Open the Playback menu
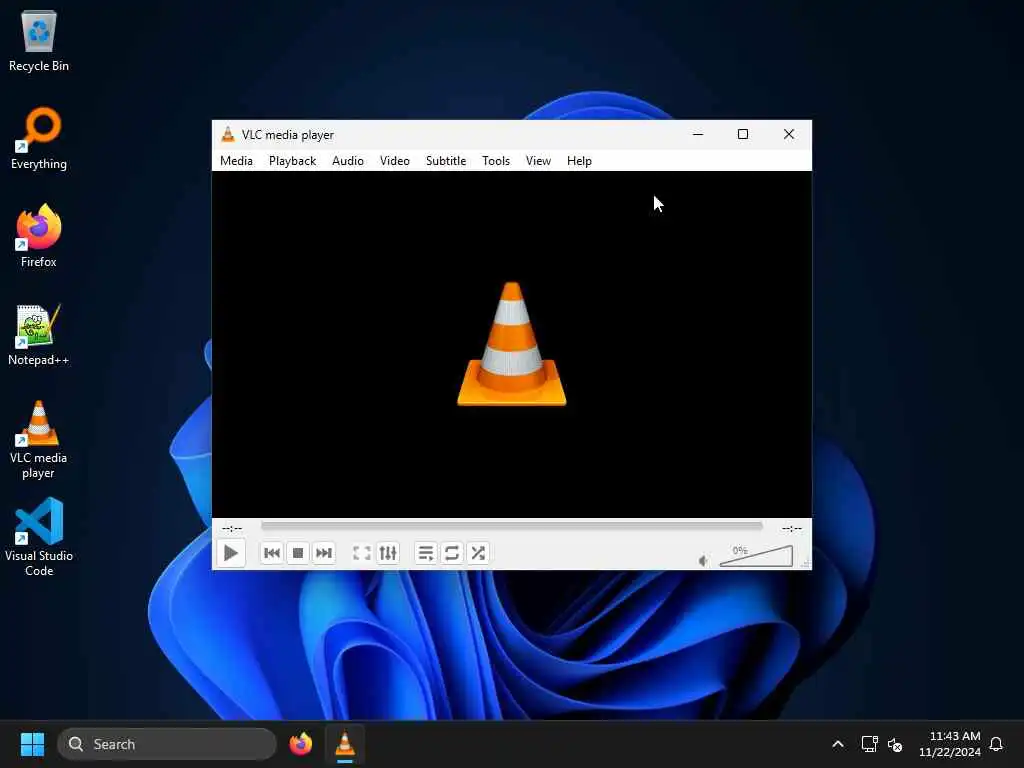1024x768 pixels. click(292, 161)
